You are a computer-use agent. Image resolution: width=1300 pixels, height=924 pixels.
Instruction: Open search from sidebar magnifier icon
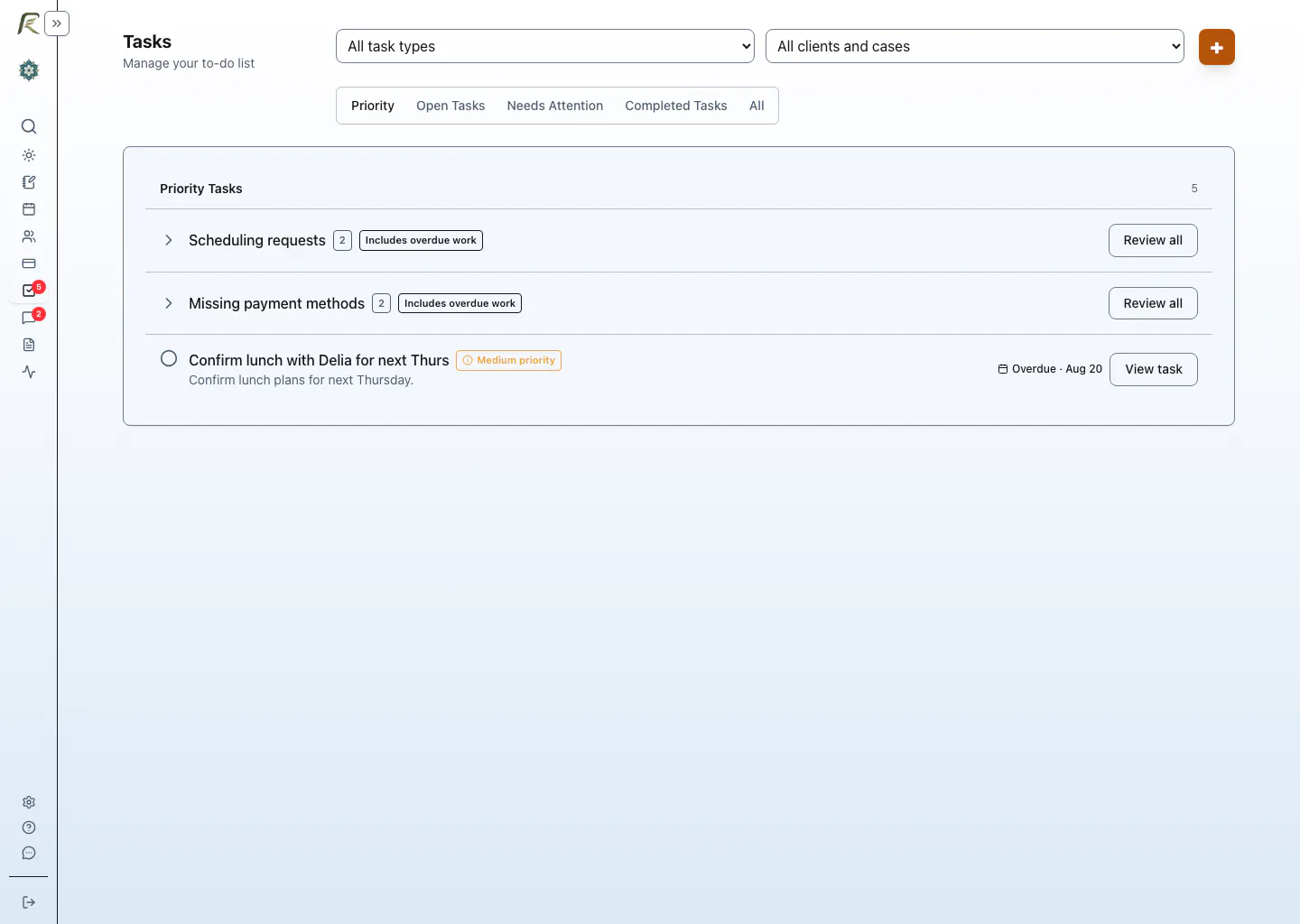(x=29, y=126)
